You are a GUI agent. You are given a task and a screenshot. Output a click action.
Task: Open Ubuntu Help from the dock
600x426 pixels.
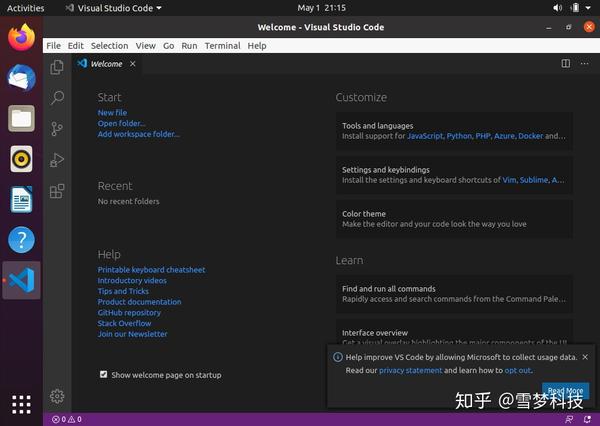(x=21, y=240)
